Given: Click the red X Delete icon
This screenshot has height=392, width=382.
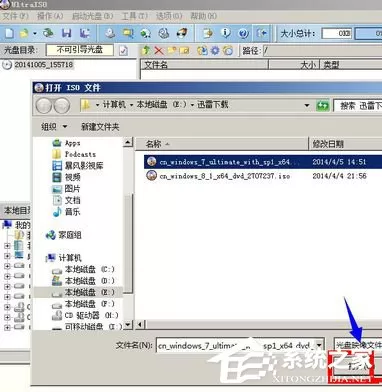Looking at the screenshot, I should point(159,51).
